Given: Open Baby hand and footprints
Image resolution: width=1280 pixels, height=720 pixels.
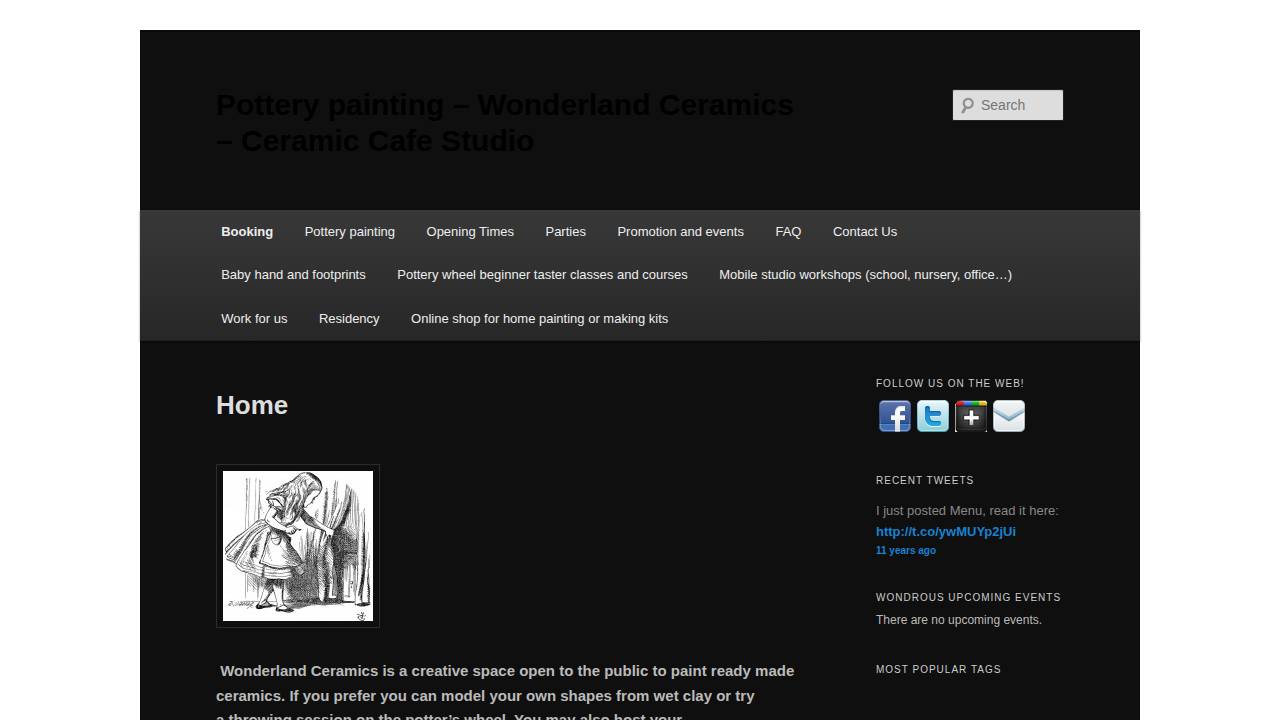Looking at the screenshot, I should 293,275.
